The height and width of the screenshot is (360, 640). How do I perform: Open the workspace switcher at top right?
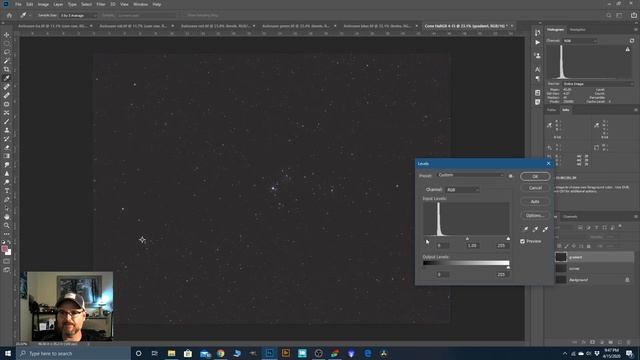pyautogui.click(x=620, y=15)
